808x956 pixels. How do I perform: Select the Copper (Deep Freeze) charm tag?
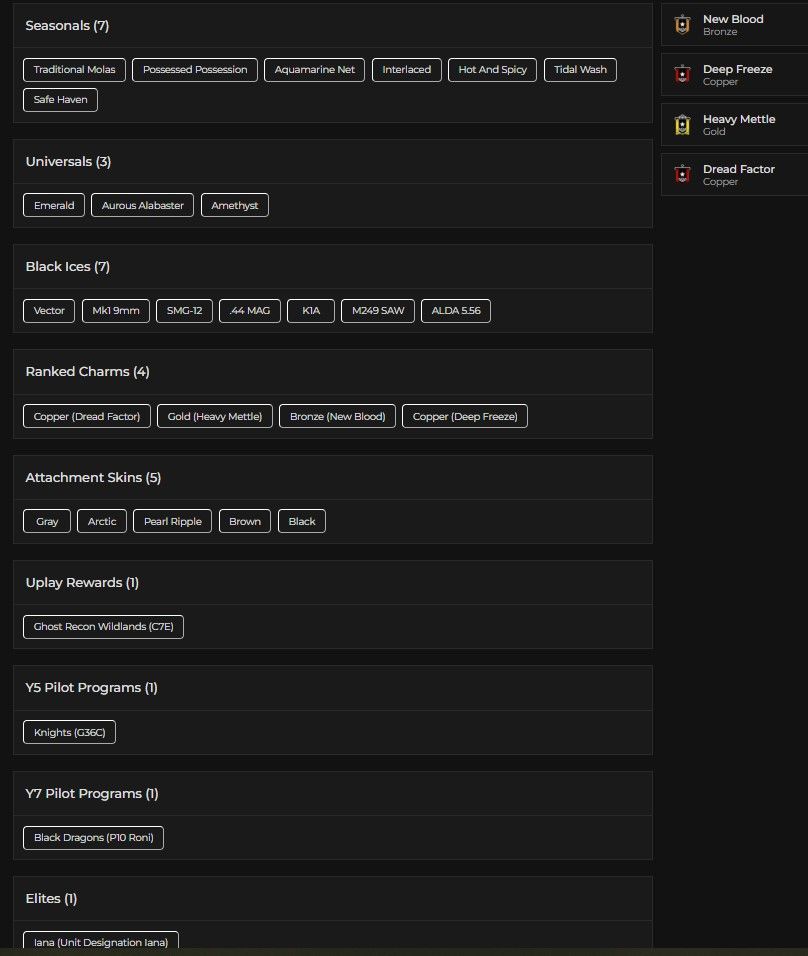465,416
